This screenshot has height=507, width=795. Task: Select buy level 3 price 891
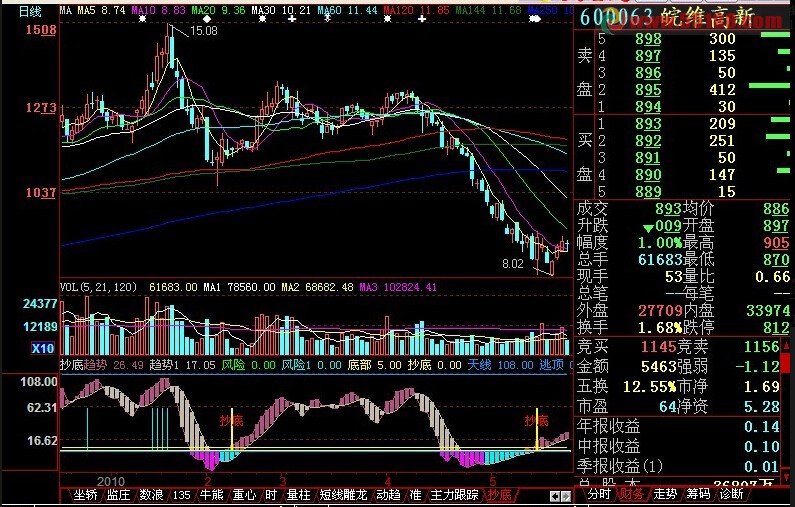coord(648,158)
